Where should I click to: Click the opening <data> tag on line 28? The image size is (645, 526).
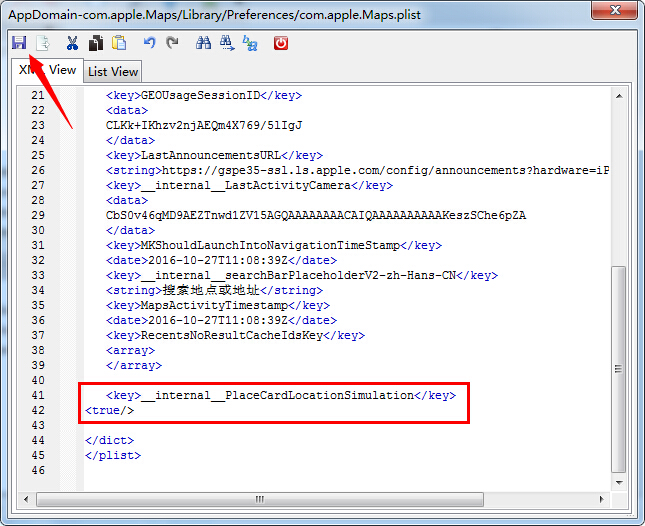(127, 200)
